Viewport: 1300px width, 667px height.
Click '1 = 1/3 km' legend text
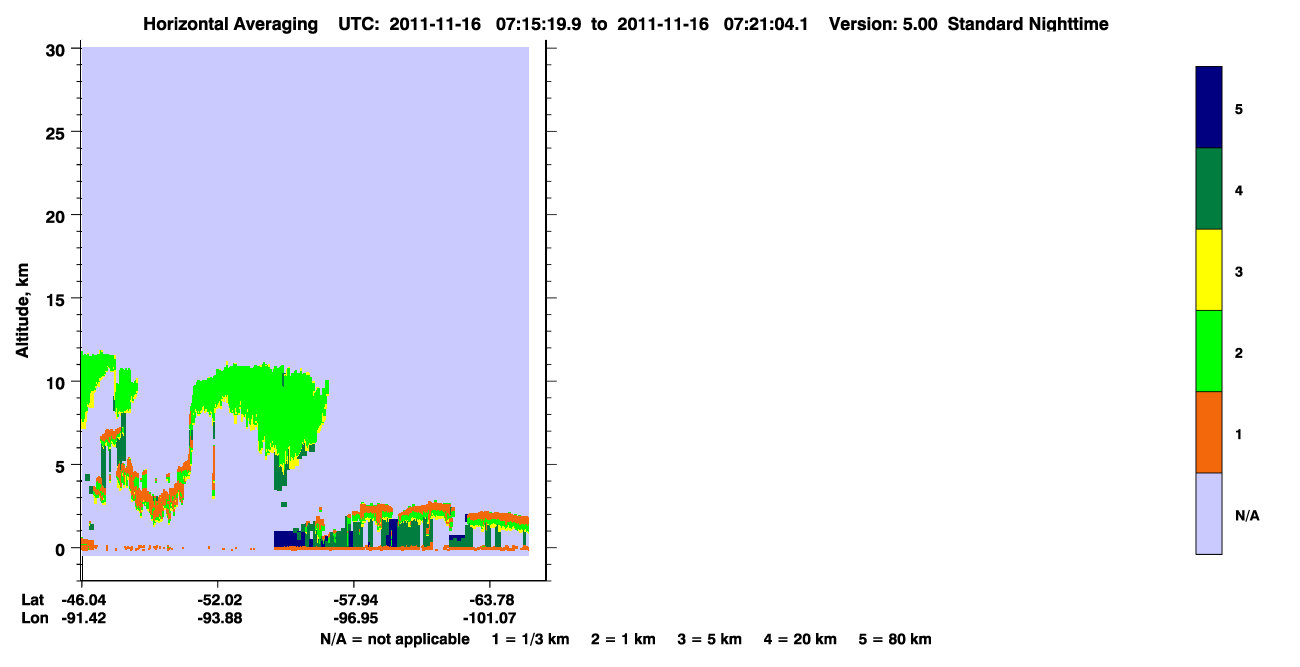click(530, 639)
